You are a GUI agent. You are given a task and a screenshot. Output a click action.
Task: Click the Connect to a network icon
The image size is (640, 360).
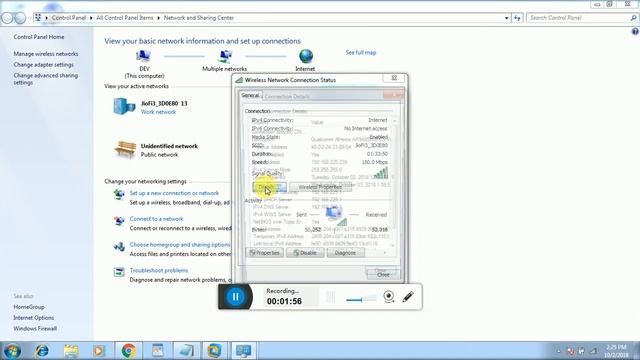point(119,221)
